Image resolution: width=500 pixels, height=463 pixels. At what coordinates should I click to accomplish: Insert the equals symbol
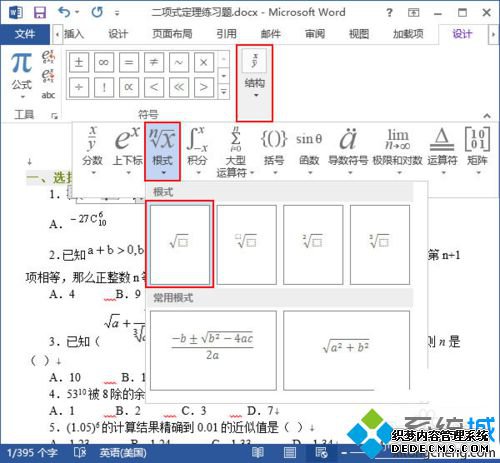pos(129,62)
